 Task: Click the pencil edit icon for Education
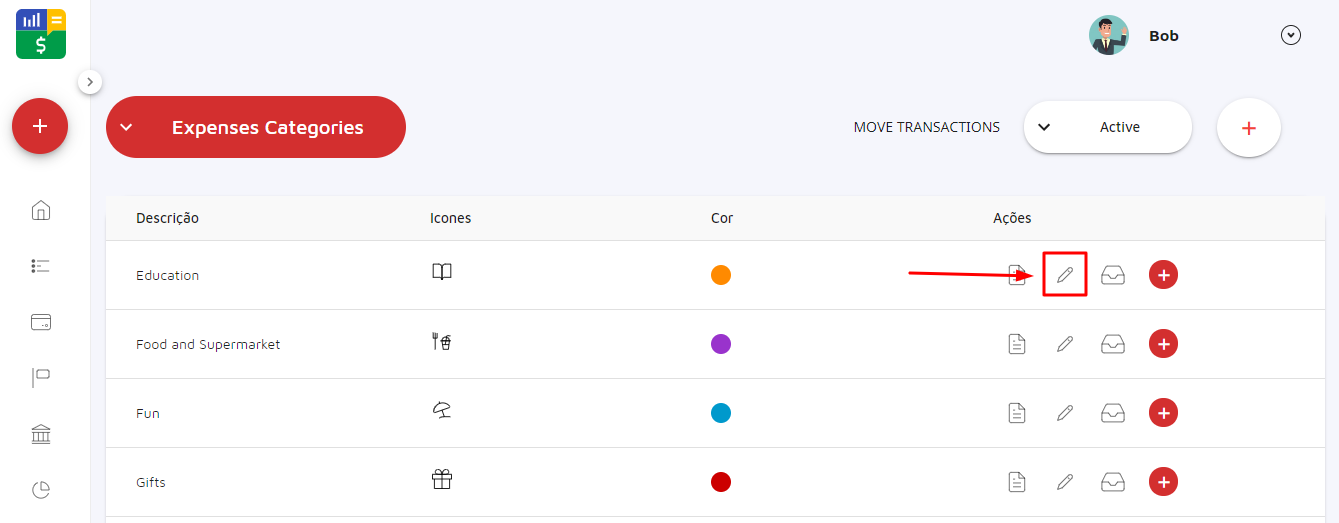(1065, 275)
